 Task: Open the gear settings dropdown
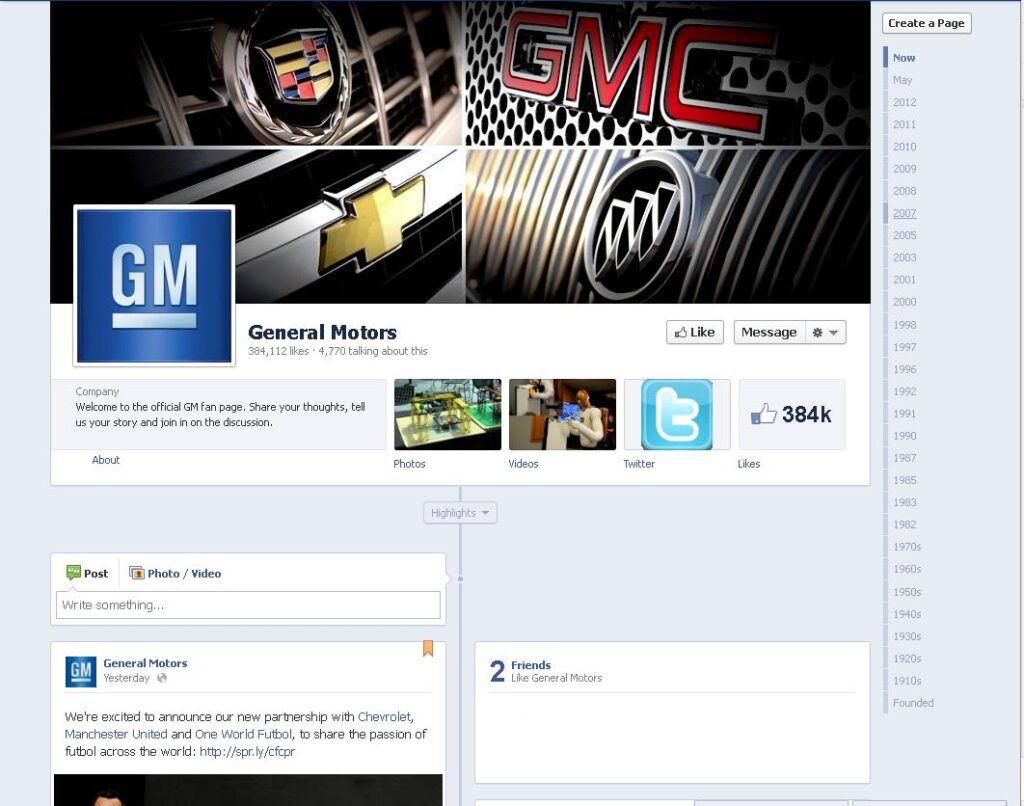pos(825,332)
